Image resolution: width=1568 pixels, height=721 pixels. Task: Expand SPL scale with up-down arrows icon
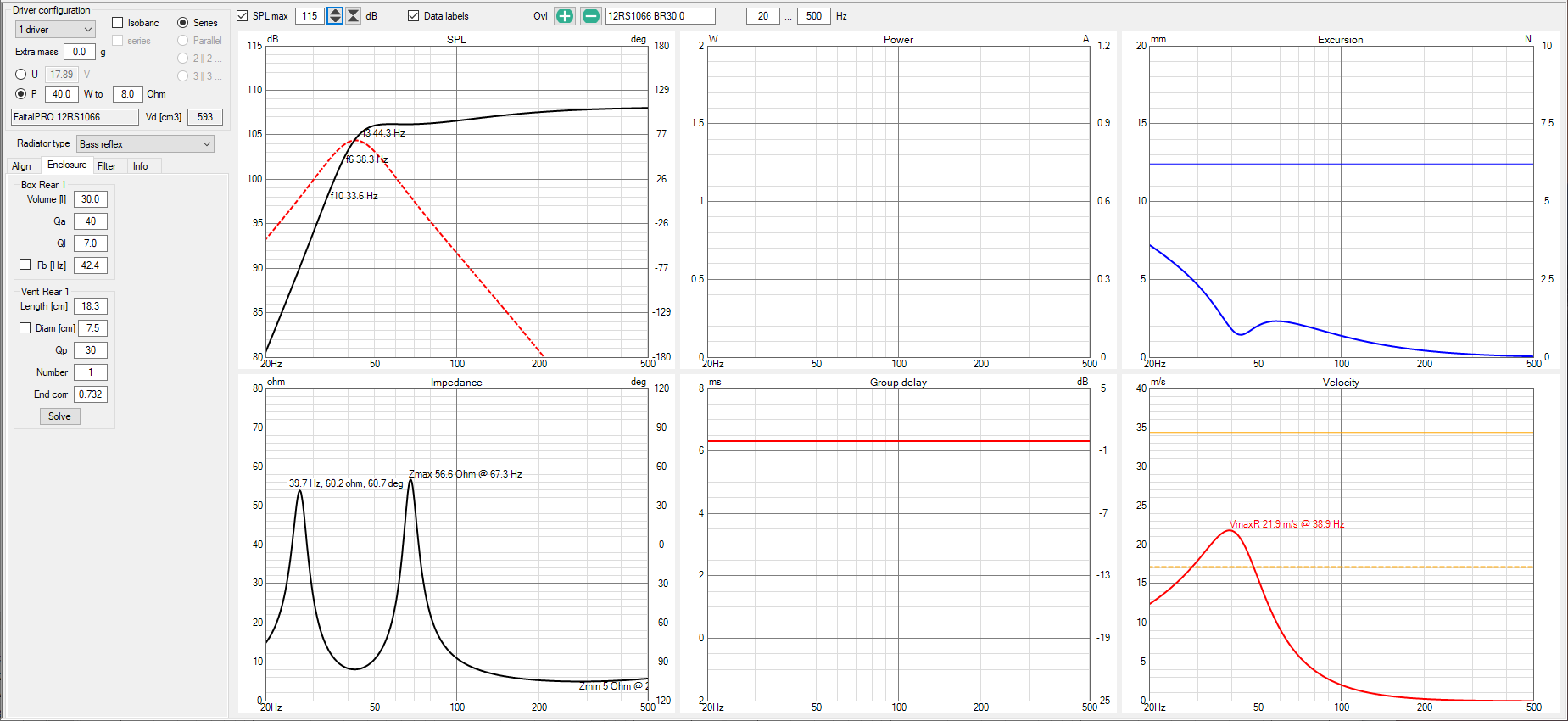(335, 16)
